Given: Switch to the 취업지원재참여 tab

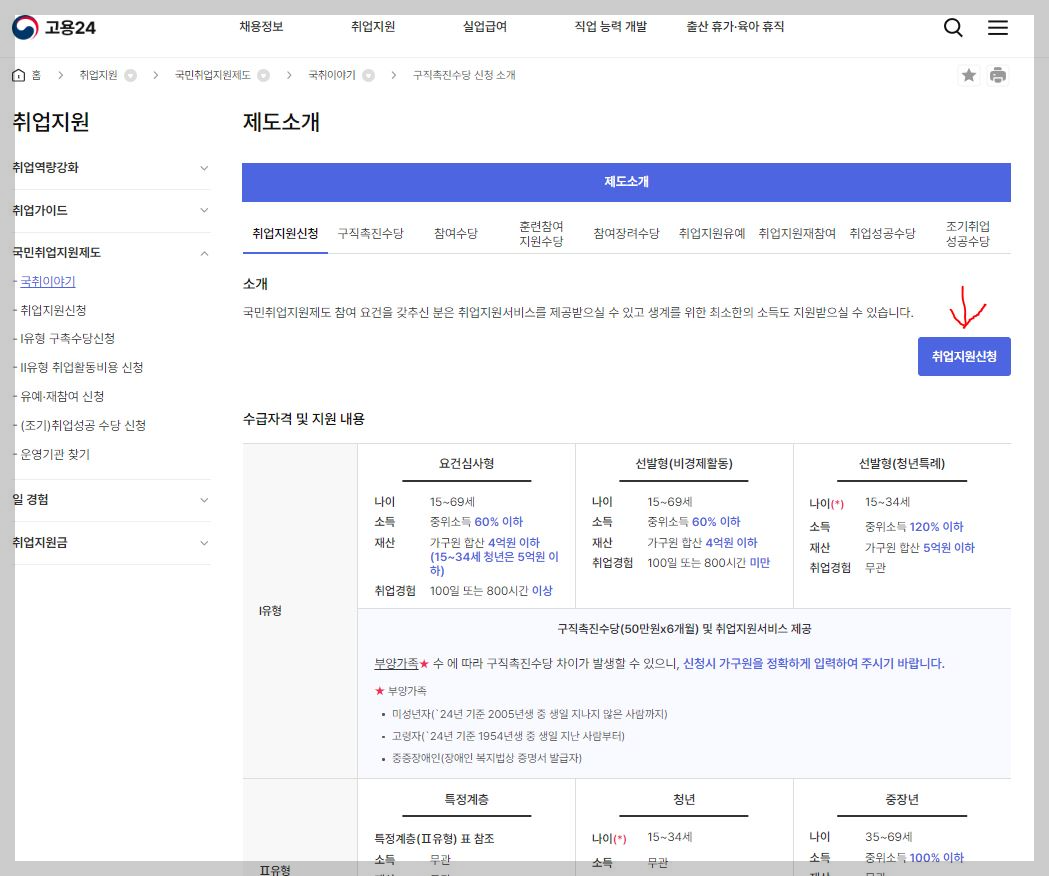Looking at the screenshot, I should click(797, 234).
